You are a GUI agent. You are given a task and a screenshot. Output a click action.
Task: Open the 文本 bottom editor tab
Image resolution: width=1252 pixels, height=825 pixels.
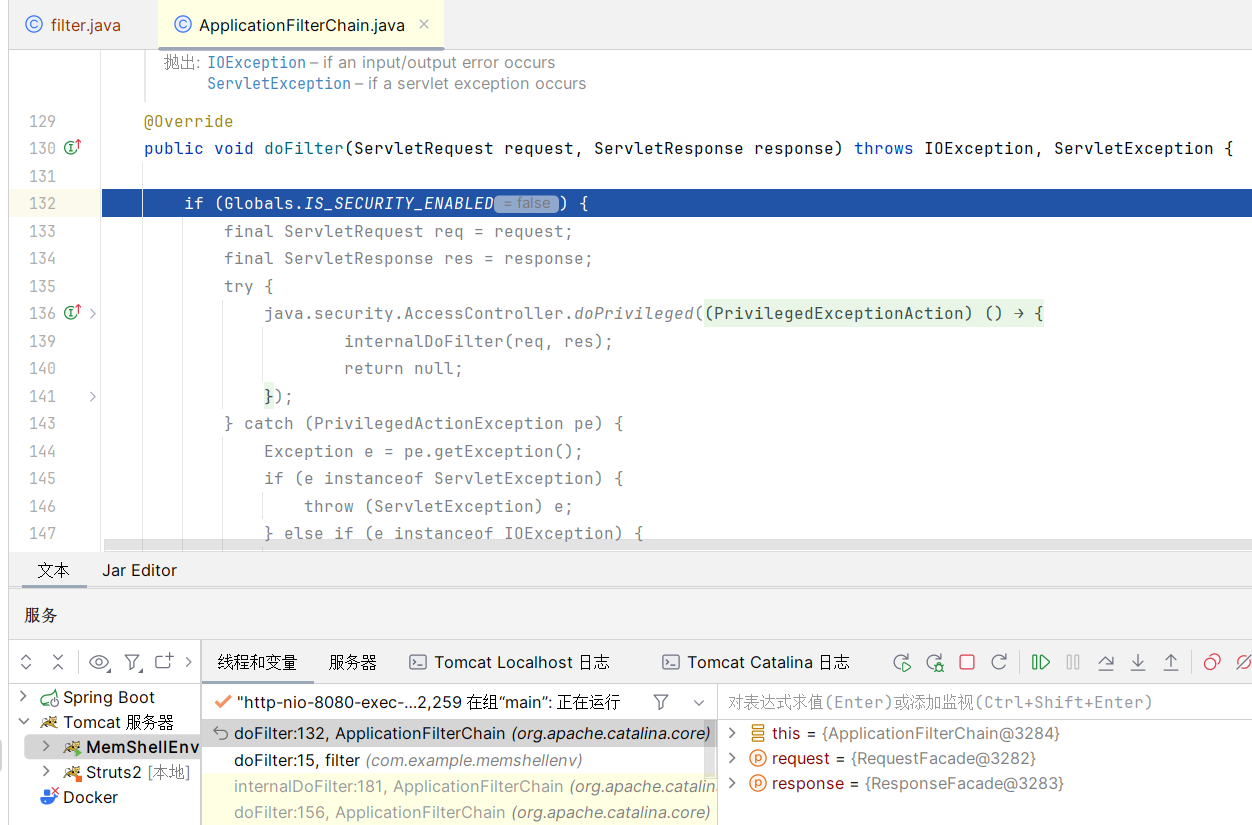pos(53,570)
